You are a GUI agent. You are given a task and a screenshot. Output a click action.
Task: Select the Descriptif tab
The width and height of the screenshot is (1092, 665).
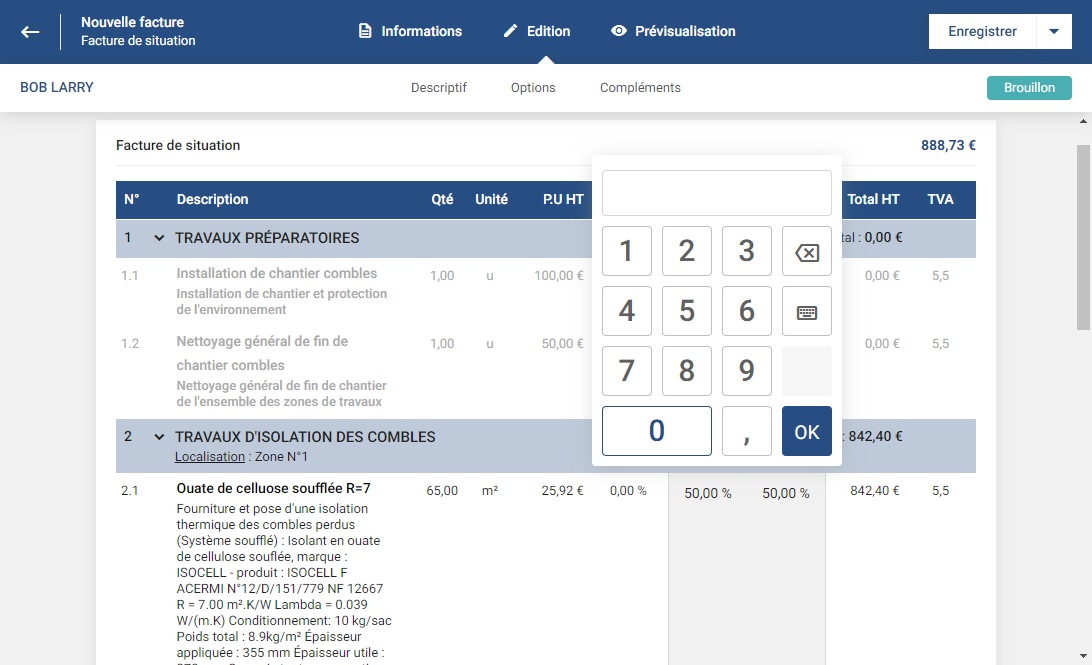439,88
